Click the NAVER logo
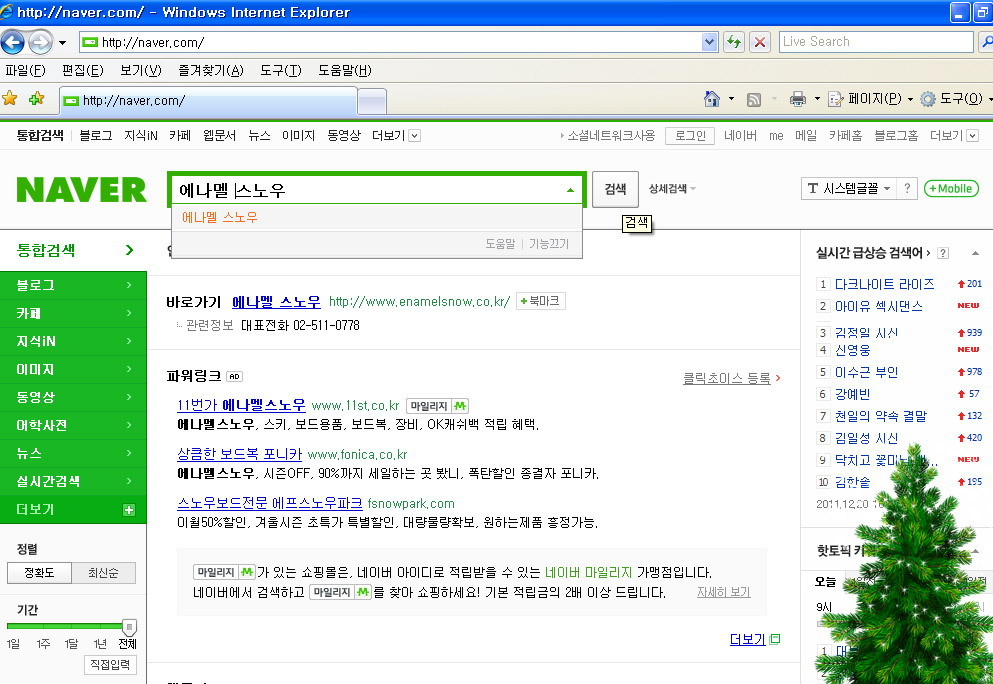The image size is (993, 684). [82, 190]
